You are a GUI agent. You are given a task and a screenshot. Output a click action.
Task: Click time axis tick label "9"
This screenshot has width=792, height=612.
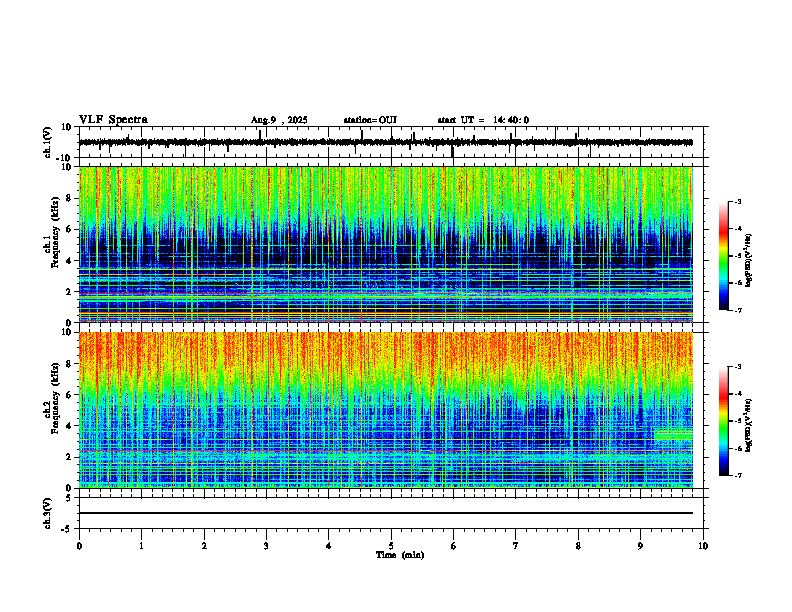tap(640, 546)
